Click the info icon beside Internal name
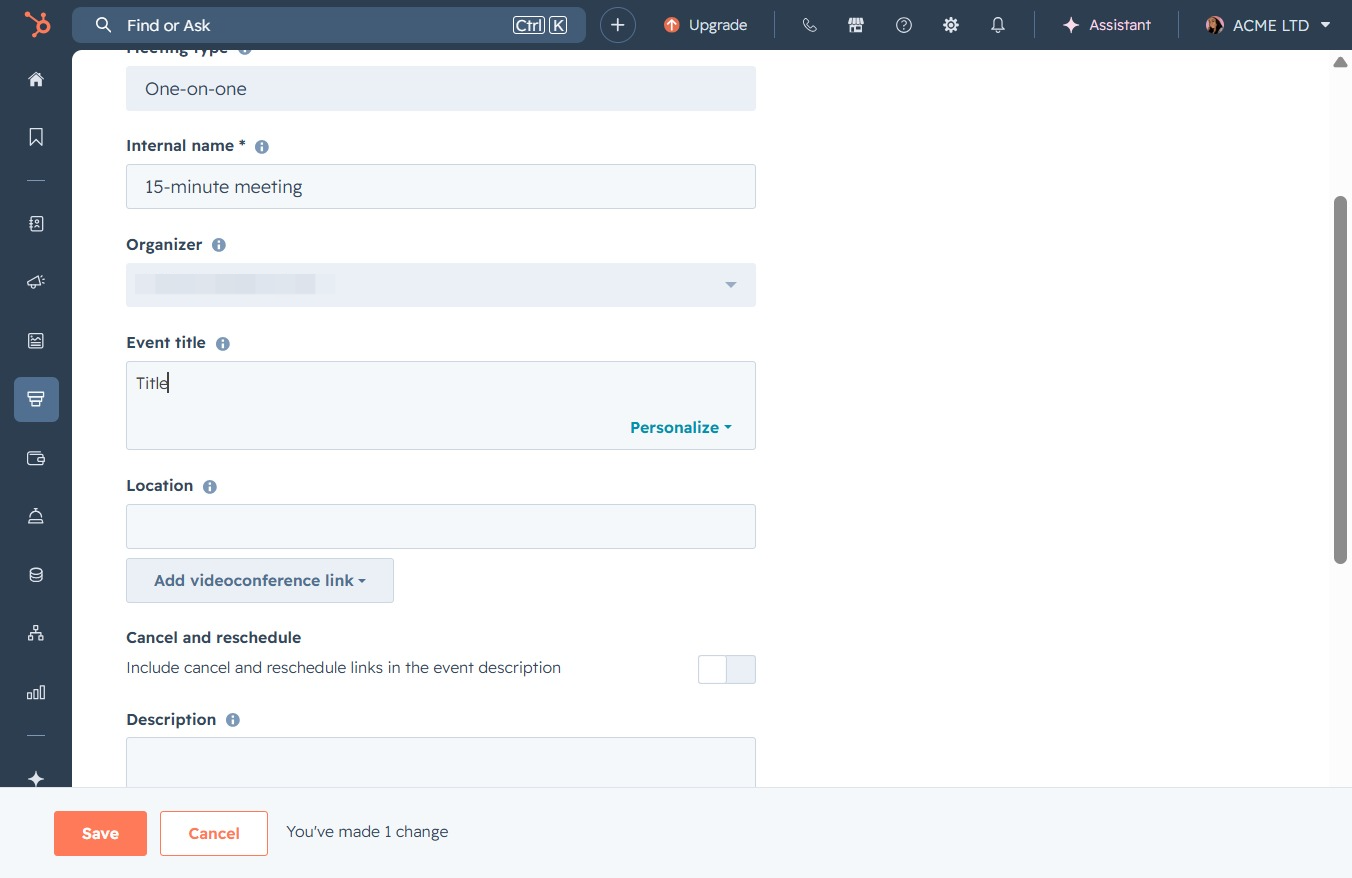This screenshot has height=878, width=1352. [262, 146]
